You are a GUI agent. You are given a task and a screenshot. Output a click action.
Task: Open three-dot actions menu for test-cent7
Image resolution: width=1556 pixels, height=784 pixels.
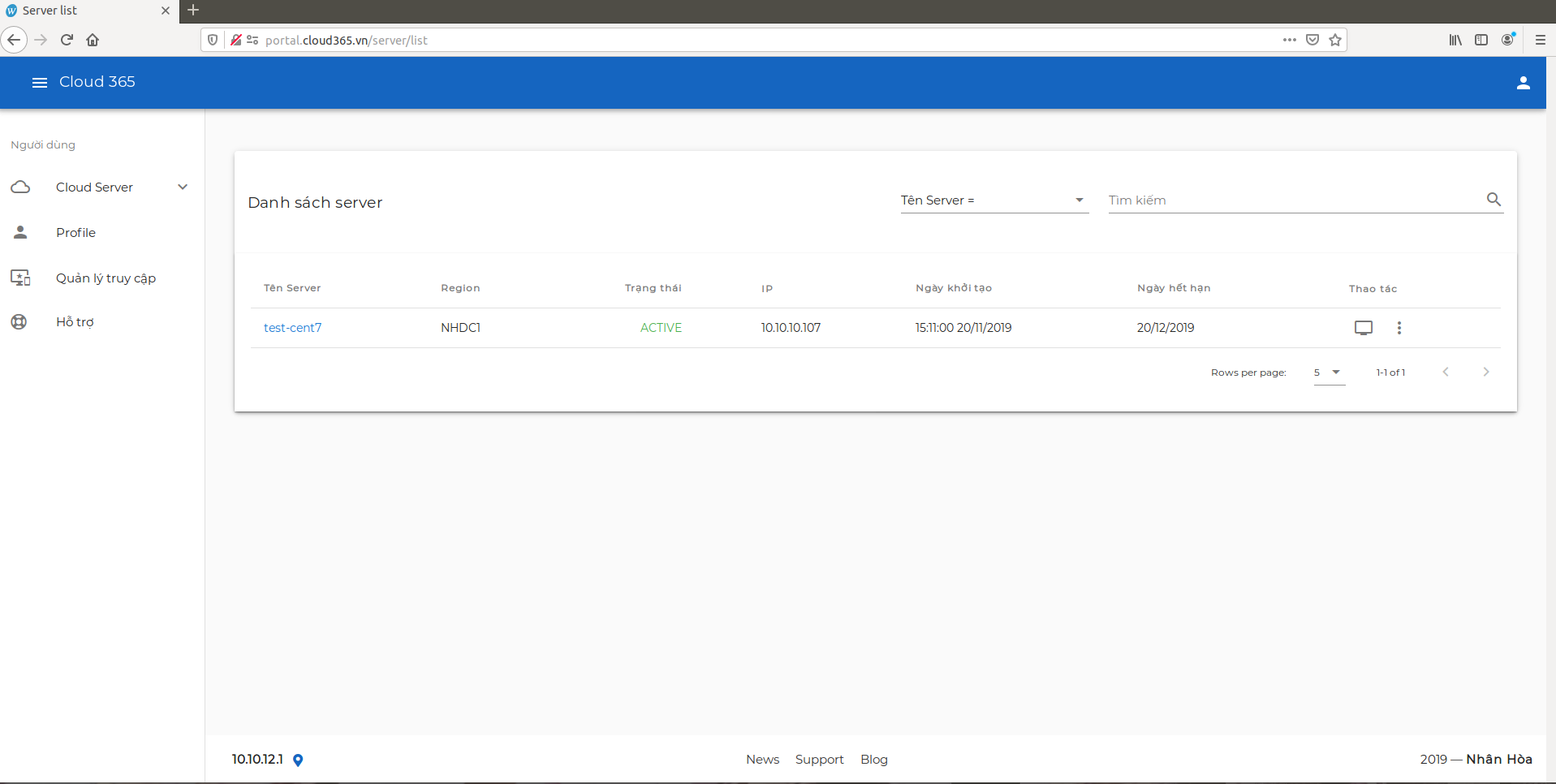(1399, 328)
